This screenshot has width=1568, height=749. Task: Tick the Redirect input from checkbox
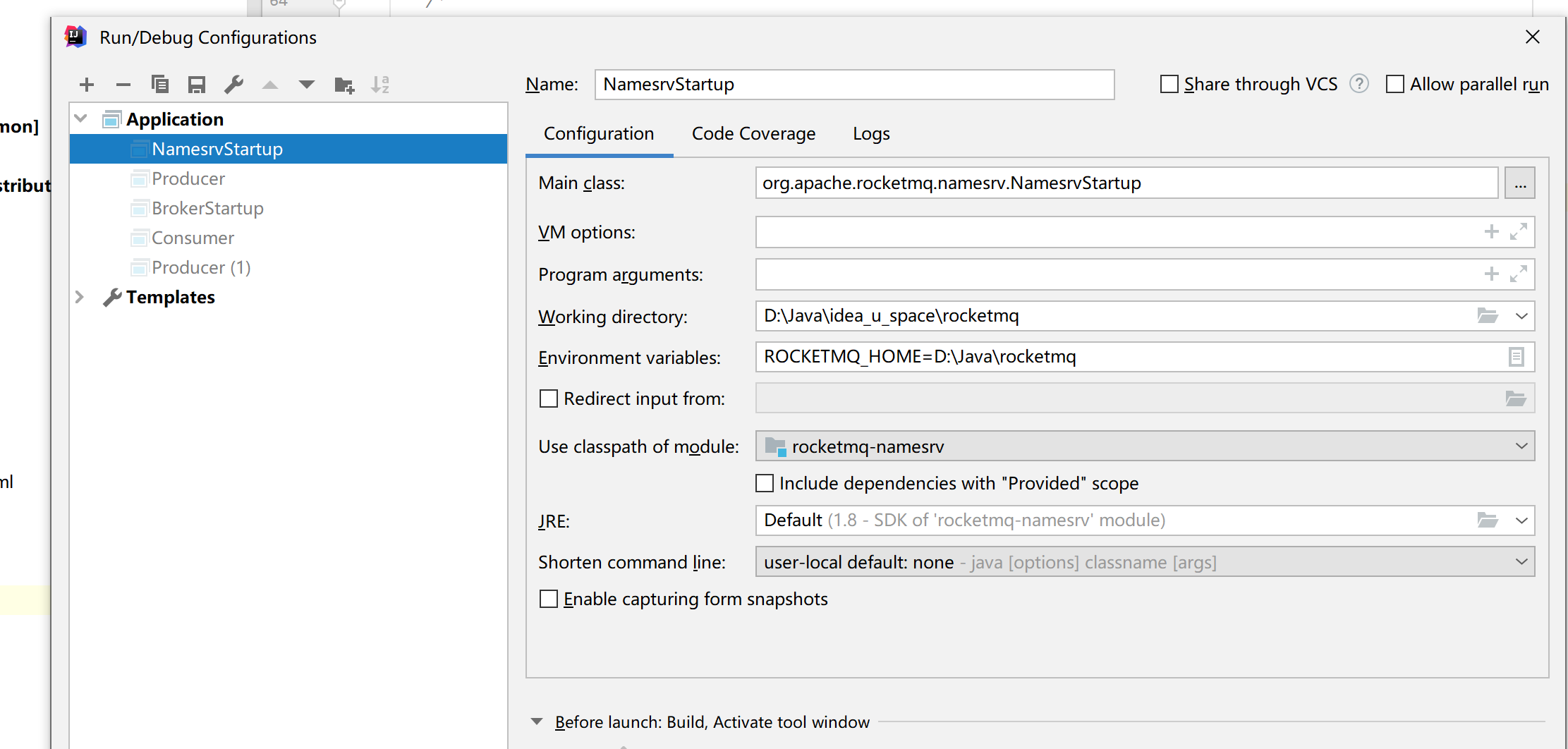tap(549, 398)
